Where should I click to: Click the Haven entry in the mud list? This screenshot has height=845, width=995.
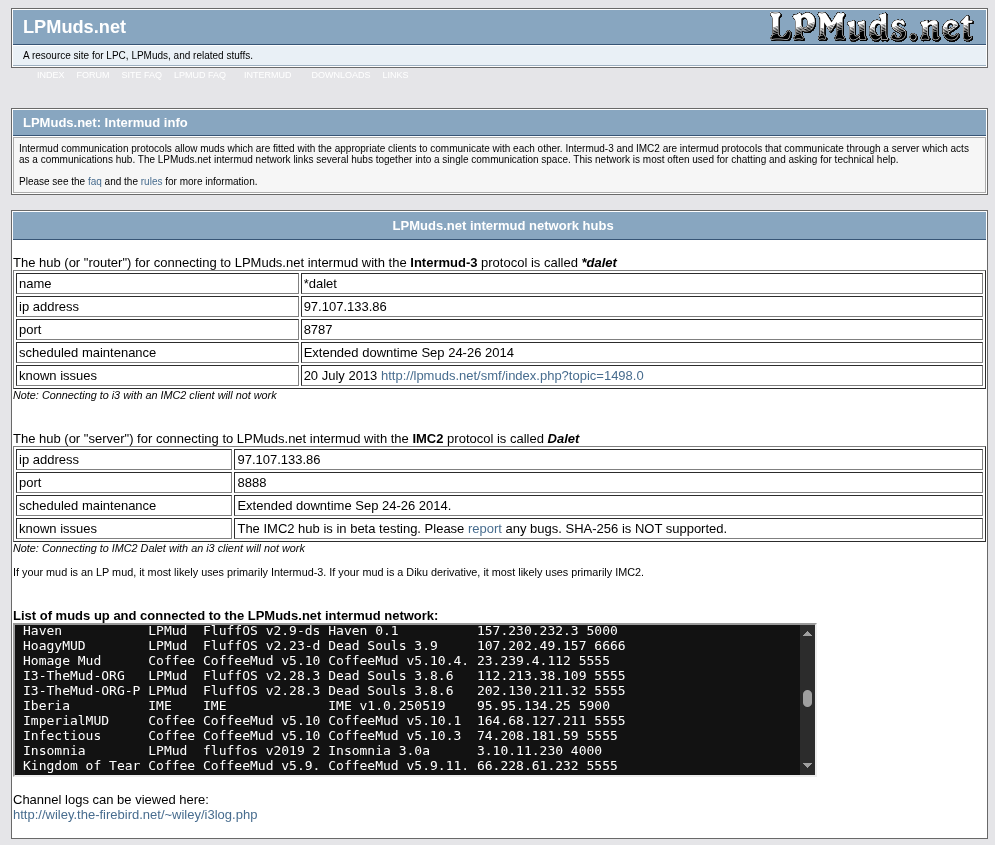click(42, 631)
